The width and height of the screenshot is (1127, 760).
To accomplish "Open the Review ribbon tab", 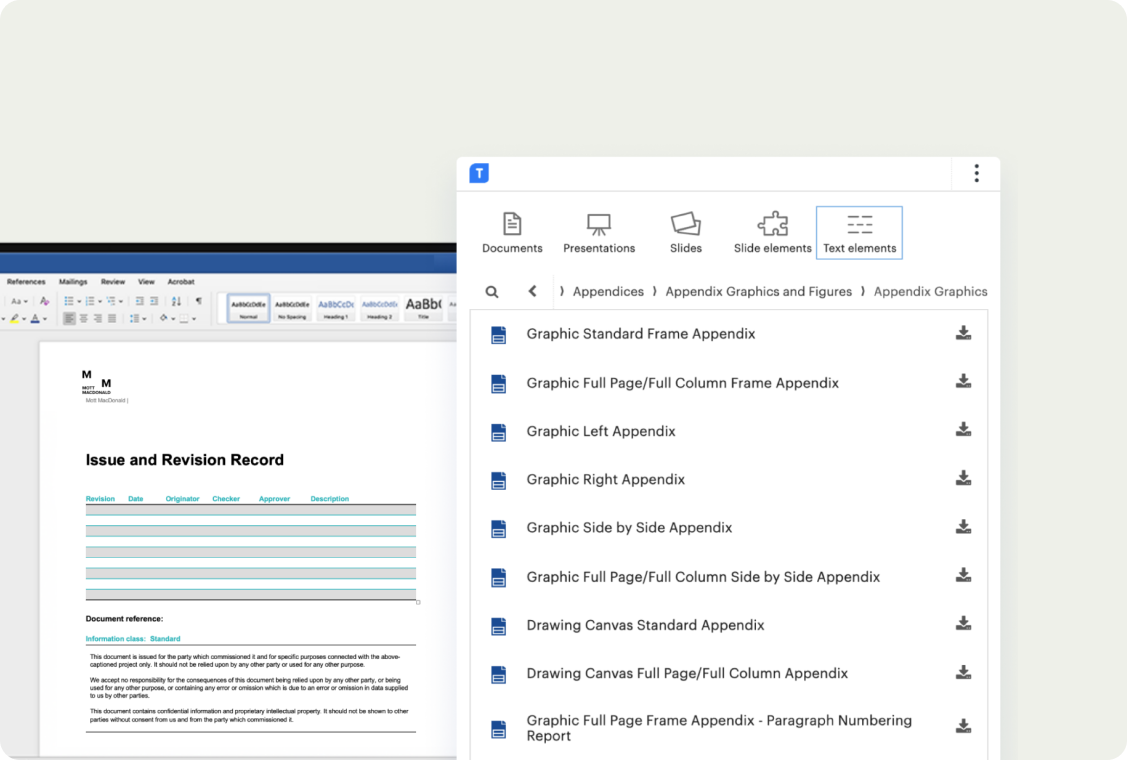I will pyautogui.click(x=113, y=282).
